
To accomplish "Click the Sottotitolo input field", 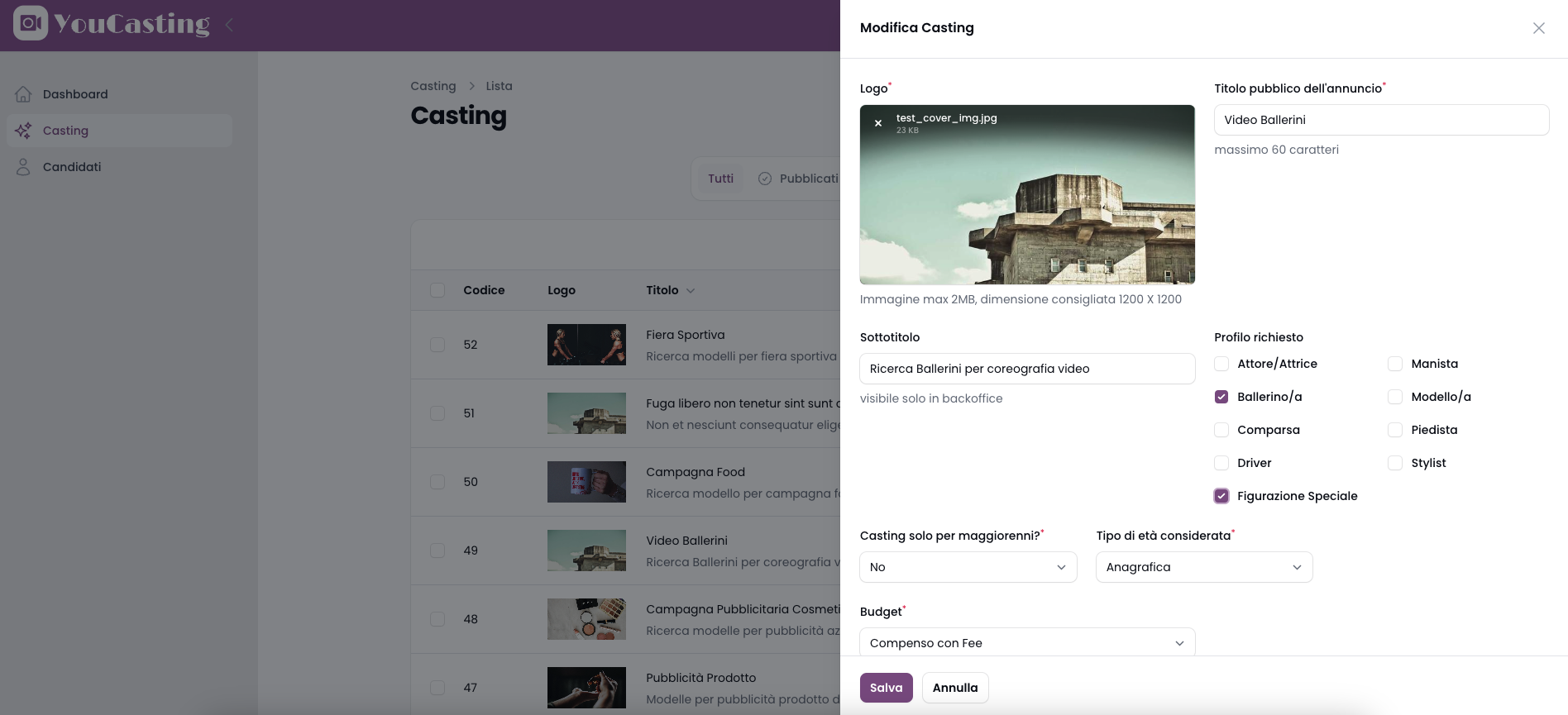I will tap(1027, 369).
